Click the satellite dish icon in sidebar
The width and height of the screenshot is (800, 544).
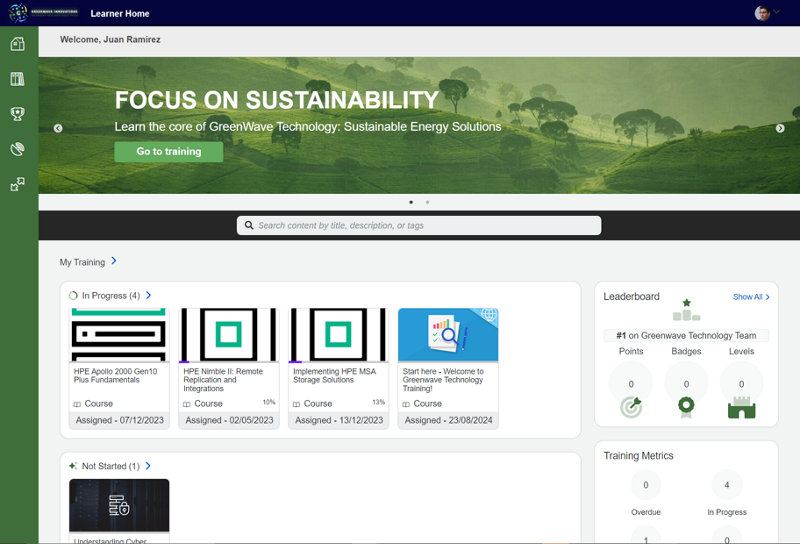coord(17,149)
